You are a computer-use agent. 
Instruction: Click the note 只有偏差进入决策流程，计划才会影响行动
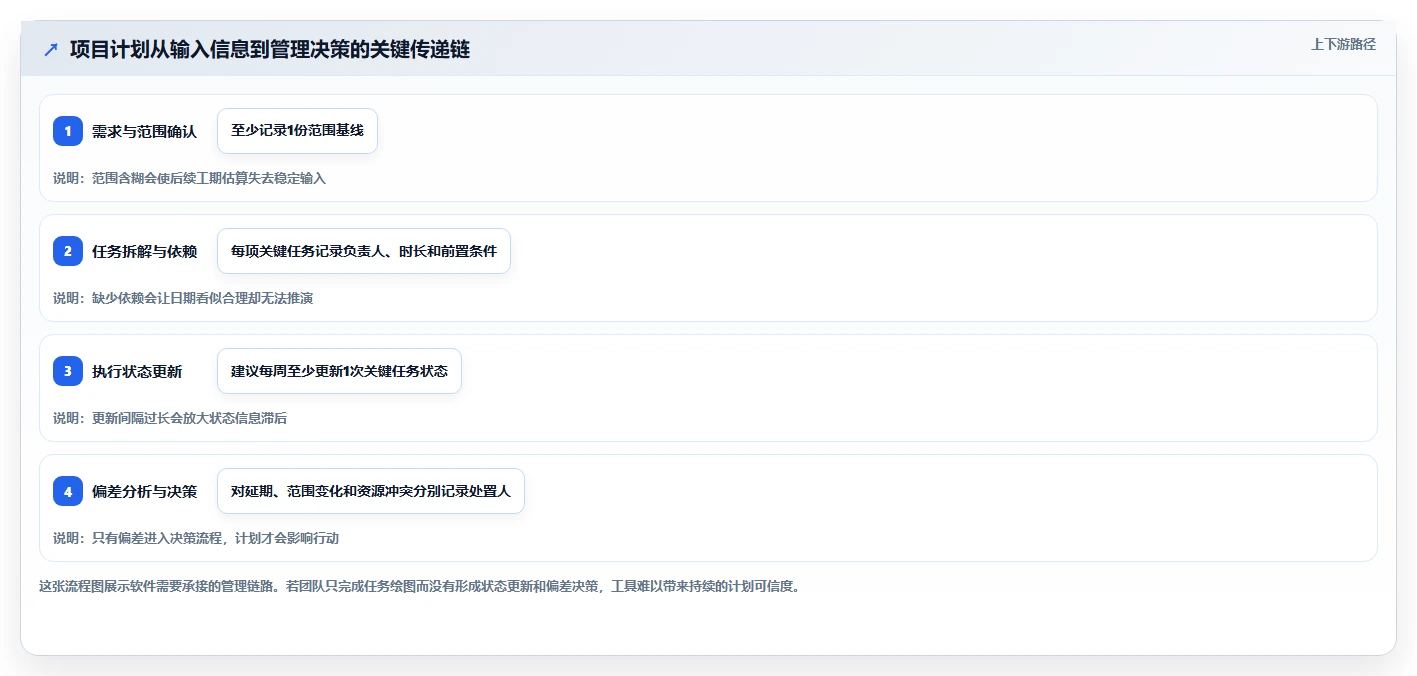(x=215, y=538)
